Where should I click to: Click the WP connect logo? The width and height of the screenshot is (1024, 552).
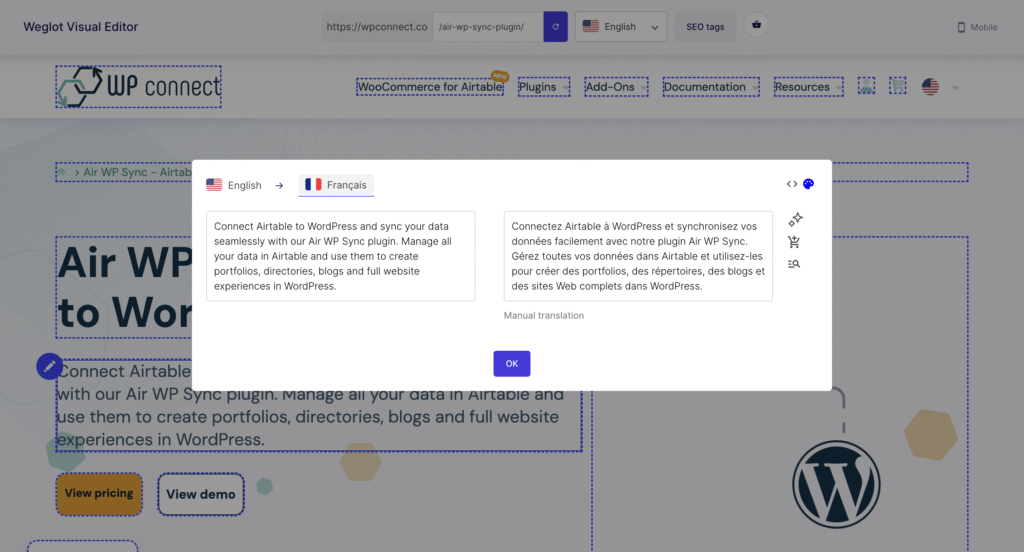138,86
